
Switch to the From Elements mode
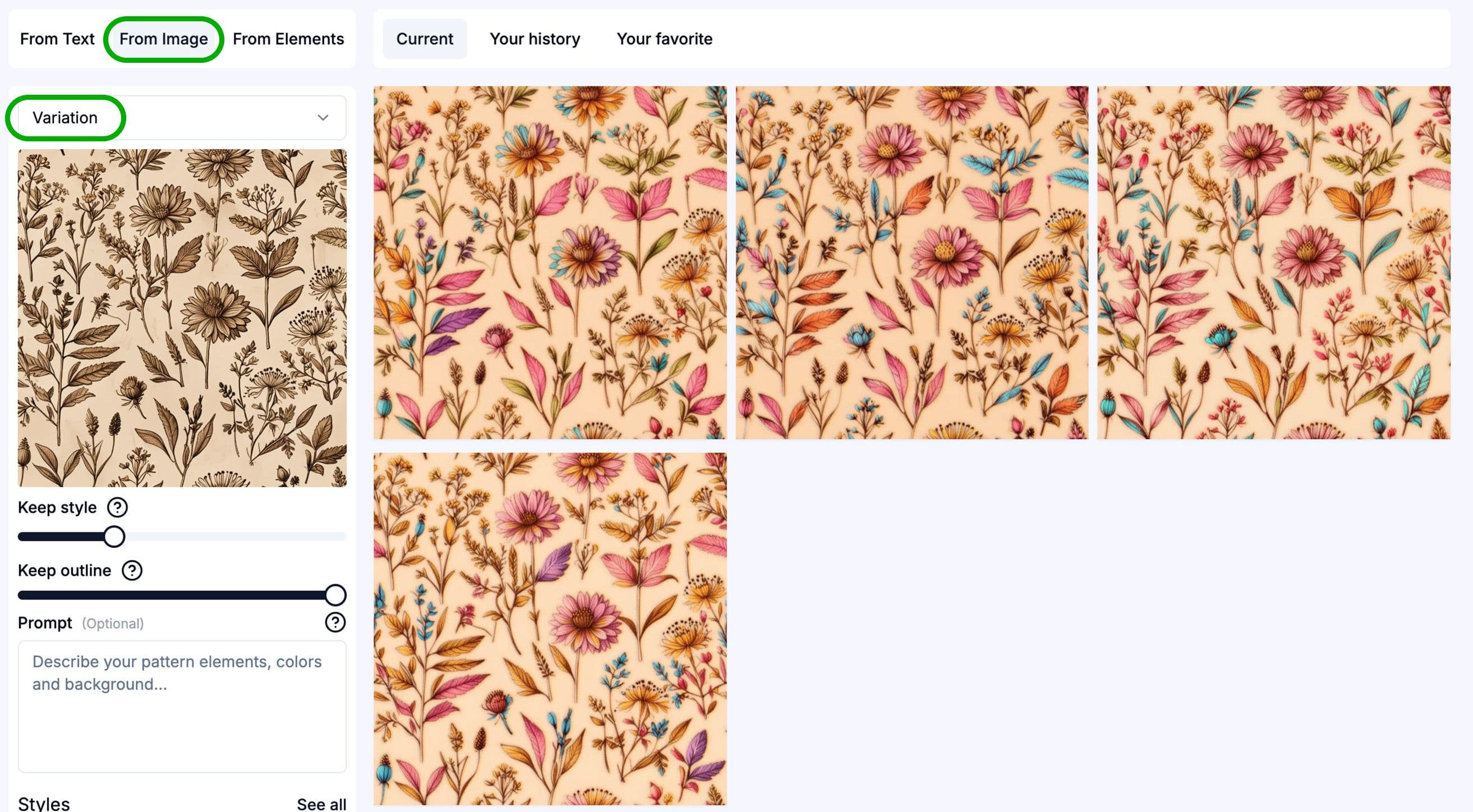pyautogui.click(x=288, y=39)
